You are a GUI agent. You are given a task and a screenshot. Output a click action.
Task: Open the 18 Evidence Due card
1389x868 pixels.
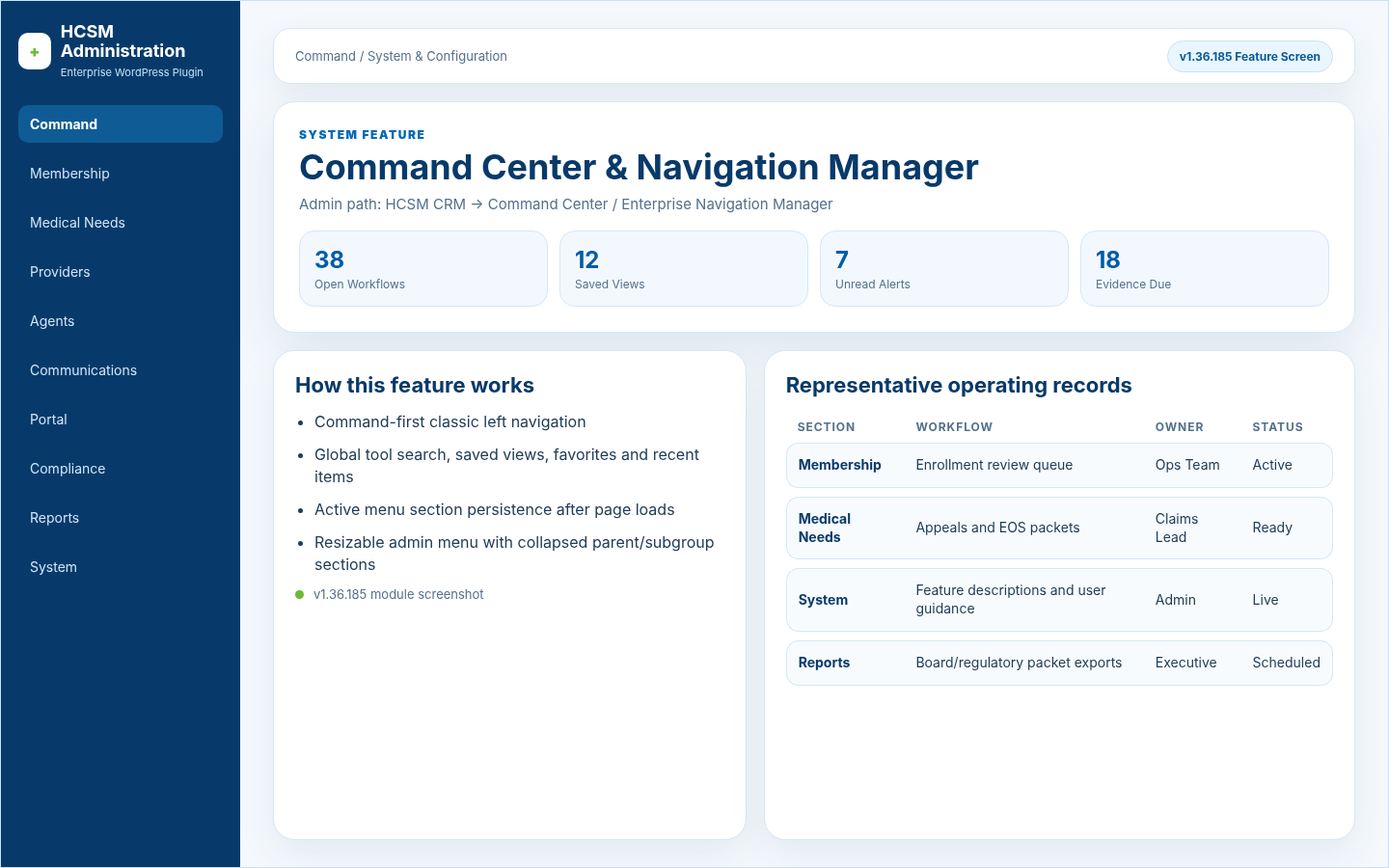(1205, 269)
